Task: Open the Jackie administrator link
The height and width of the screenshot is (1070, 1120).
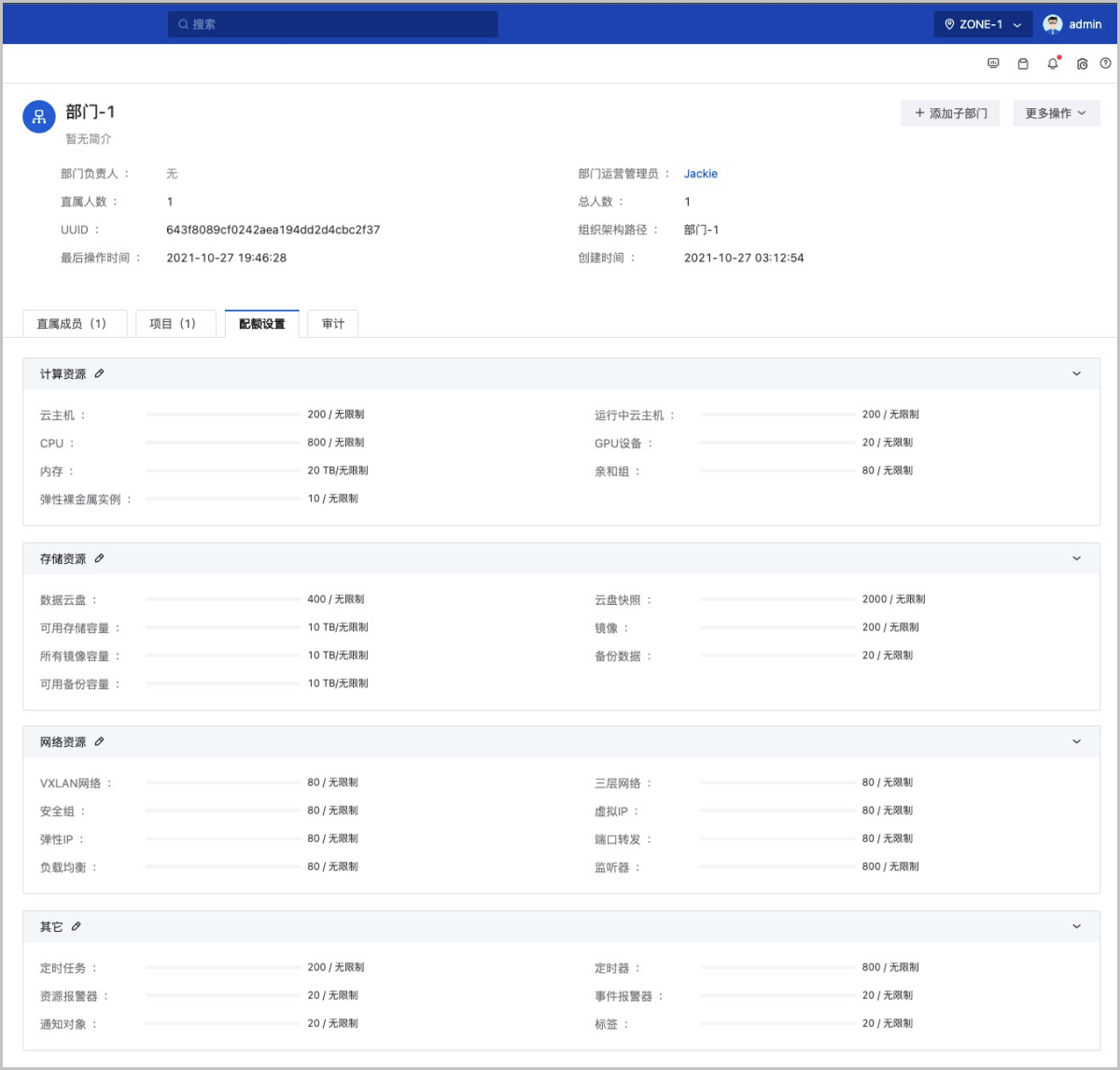Action: [700, 174]
